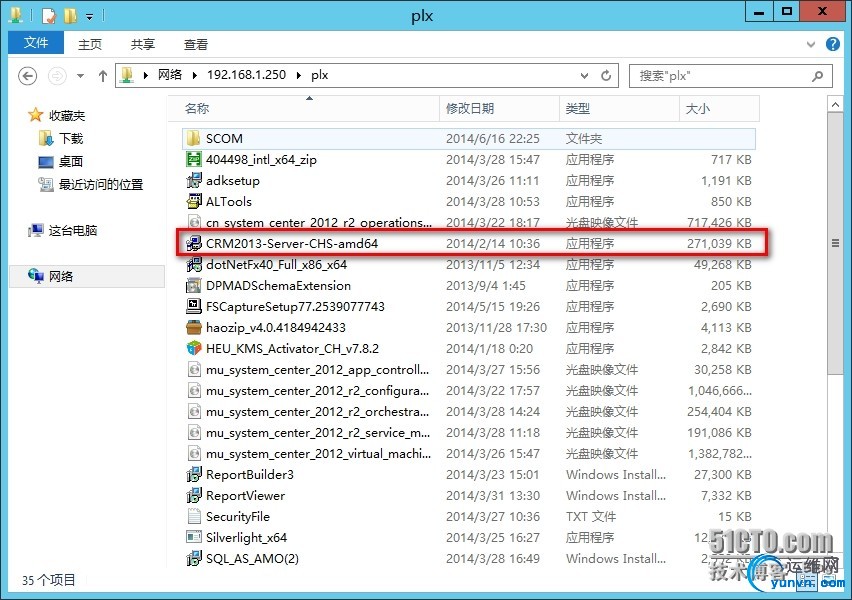Screen dimensions: 852x600
Task: Click the cn_system_center_2012_r2_operations disc image icon
Action: [x=193, y=222]
